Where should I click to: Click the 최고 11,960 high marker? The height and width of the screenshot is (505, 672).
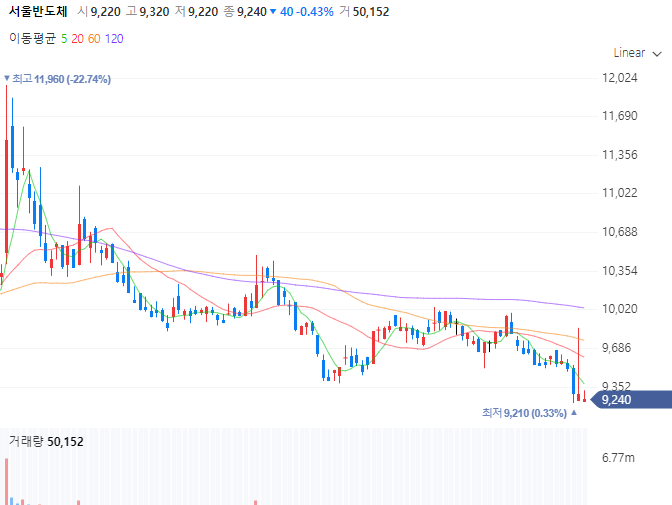pyautogui.click(x=57, y=79)
